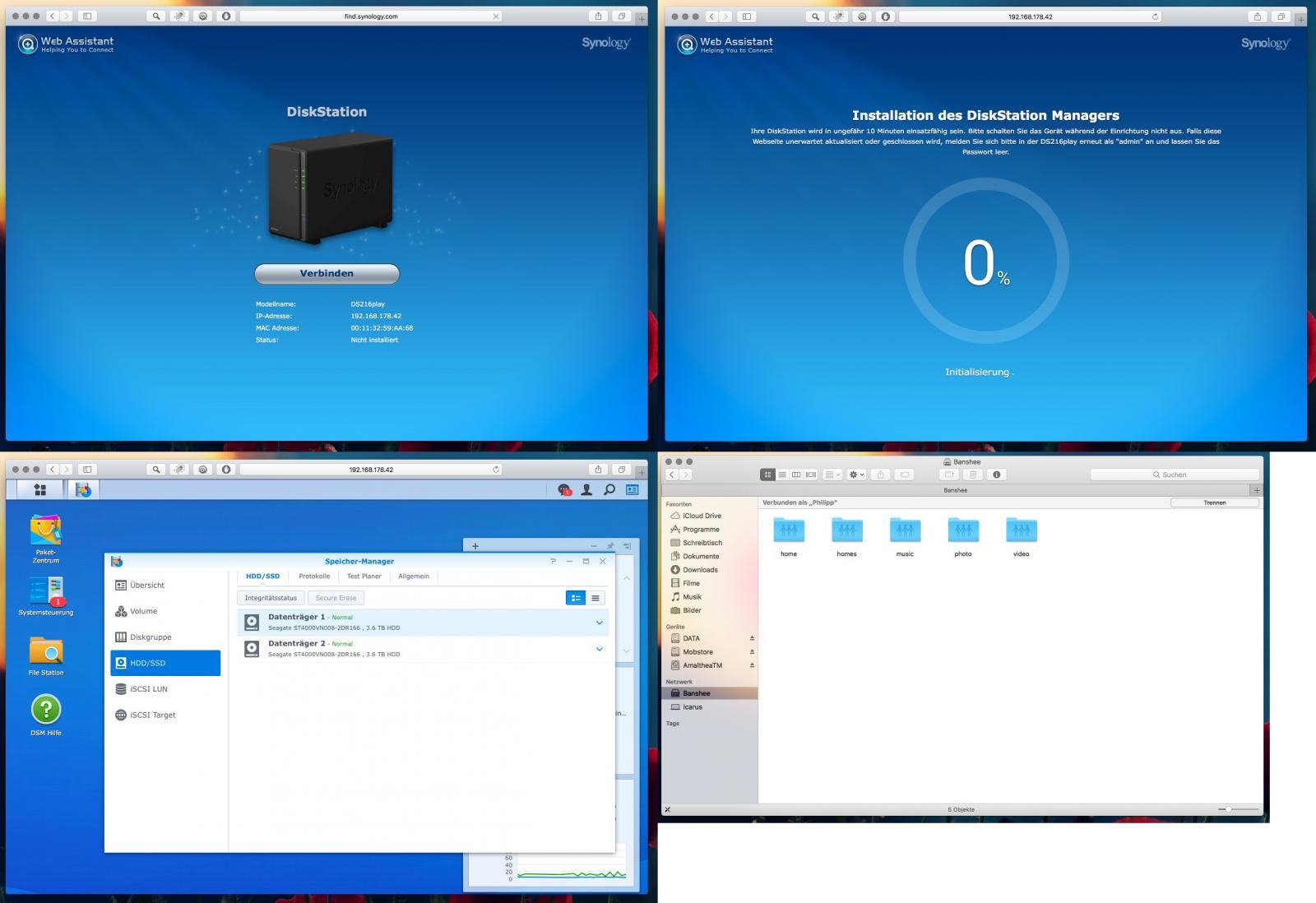This screenshot has height=903, width=1316.
Task: Open DSM user options person icon
Action: (x=586, y=489)
